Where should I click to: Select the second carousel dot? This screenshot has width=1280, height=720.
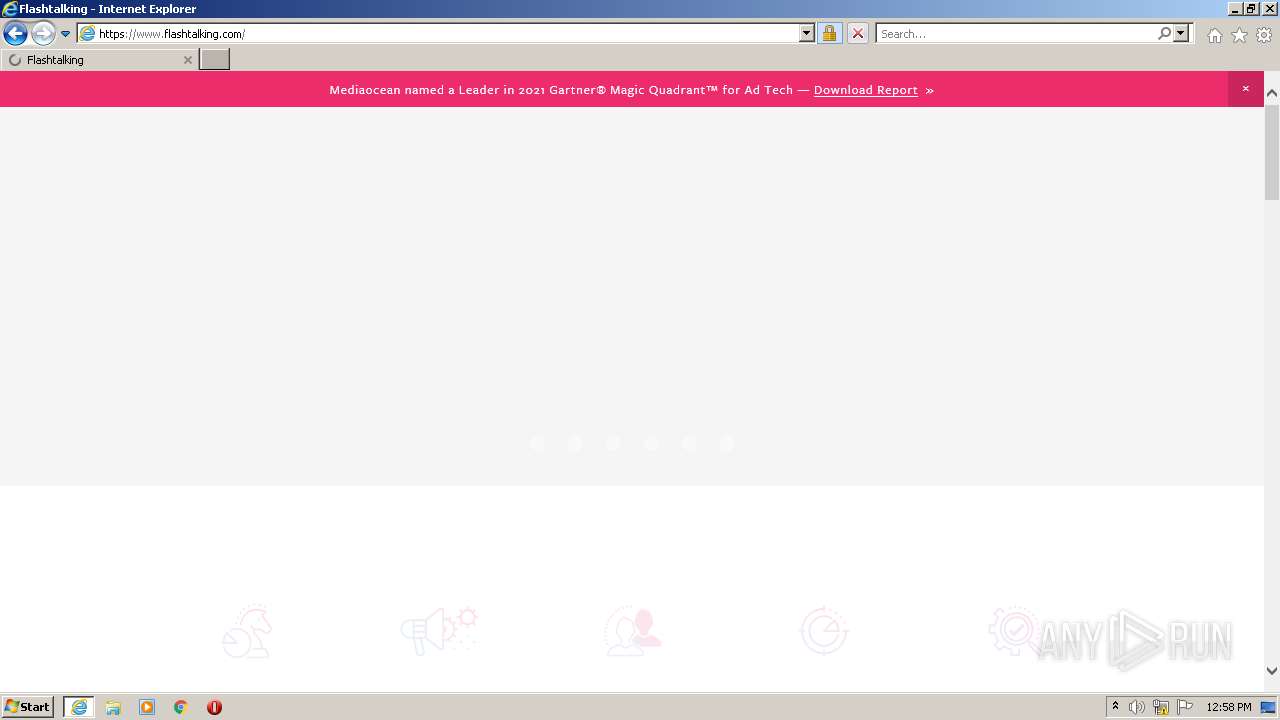coord(575,443)
